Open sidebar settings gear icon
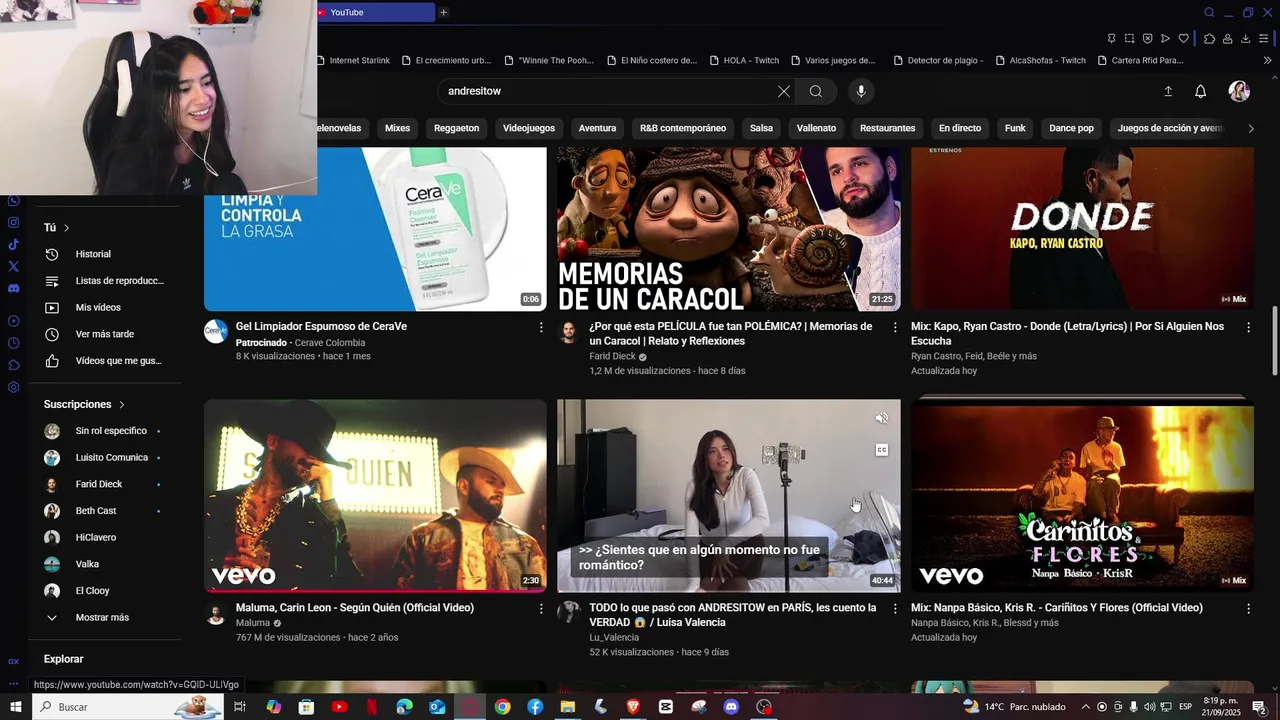 (x=13, y=387)
